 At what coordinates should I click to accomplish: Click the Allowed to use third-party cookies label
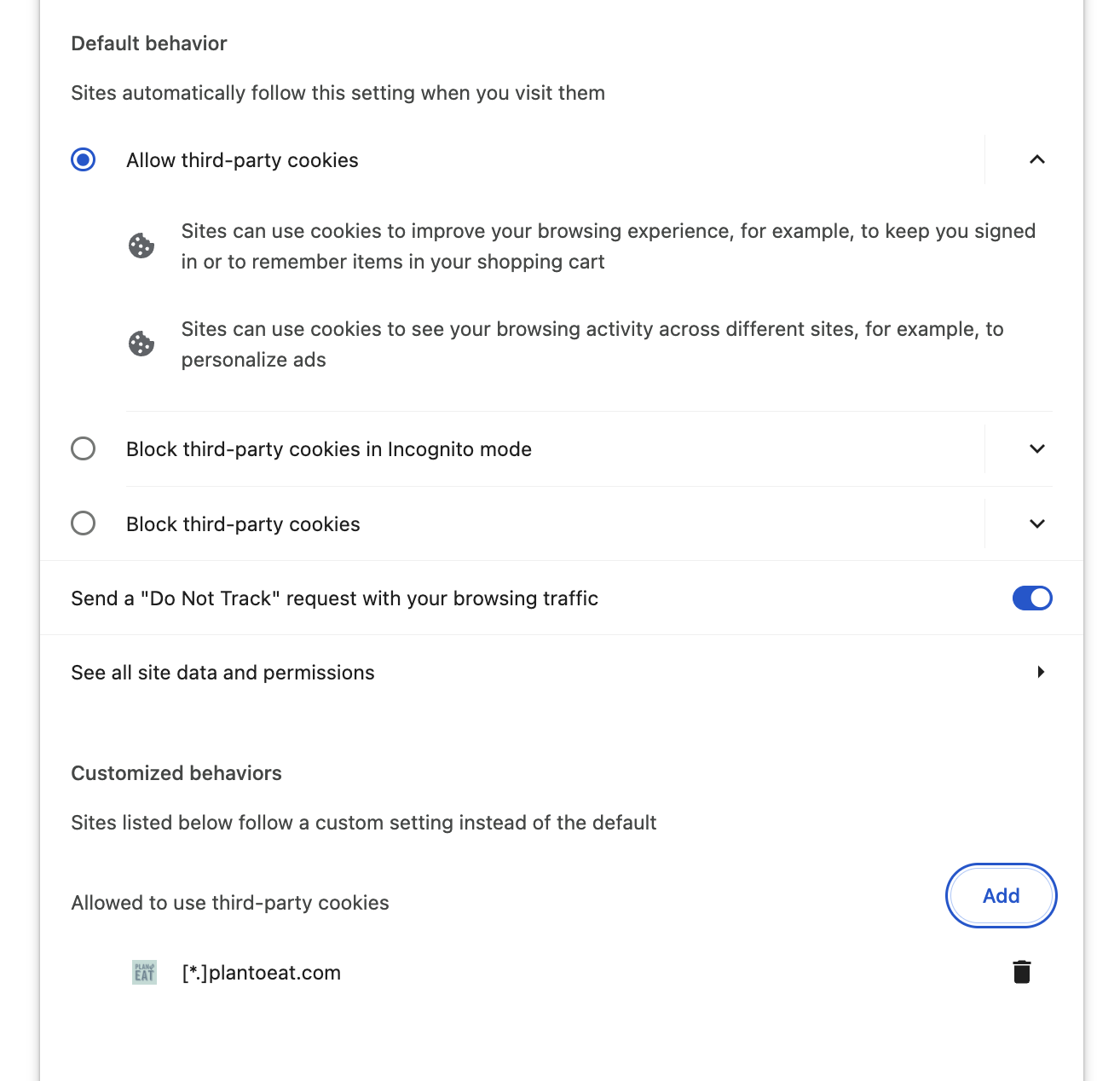(x=230, y=903)
